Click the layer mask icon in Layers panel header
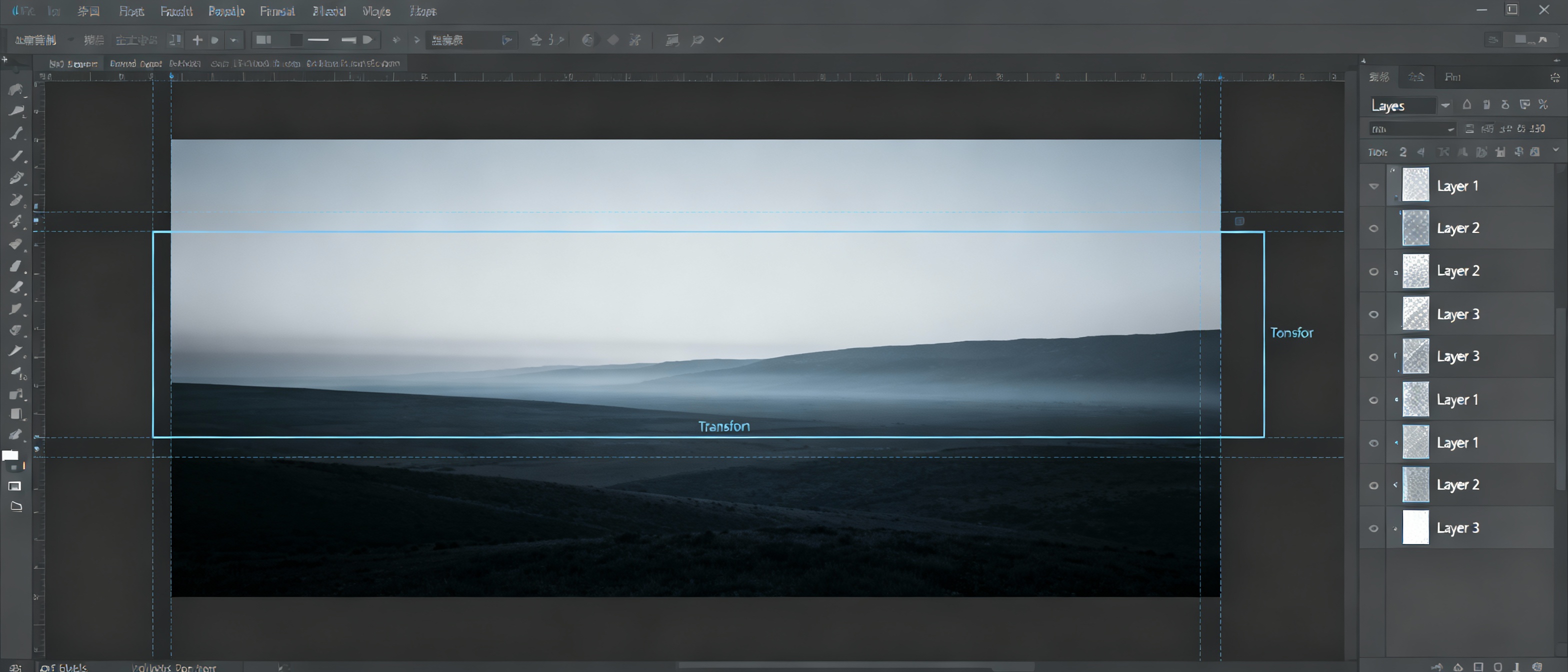This screenshot has width=1568, height=672. 1525,104
